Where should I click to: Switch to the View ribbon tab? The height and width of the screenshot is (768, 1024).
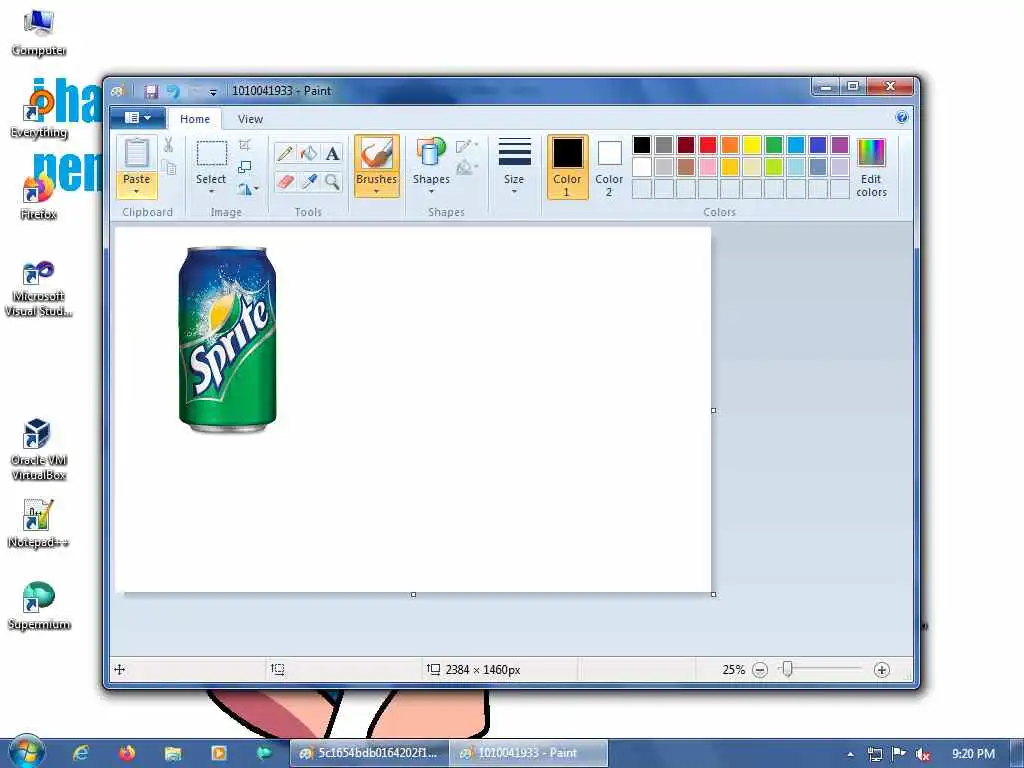250,119
